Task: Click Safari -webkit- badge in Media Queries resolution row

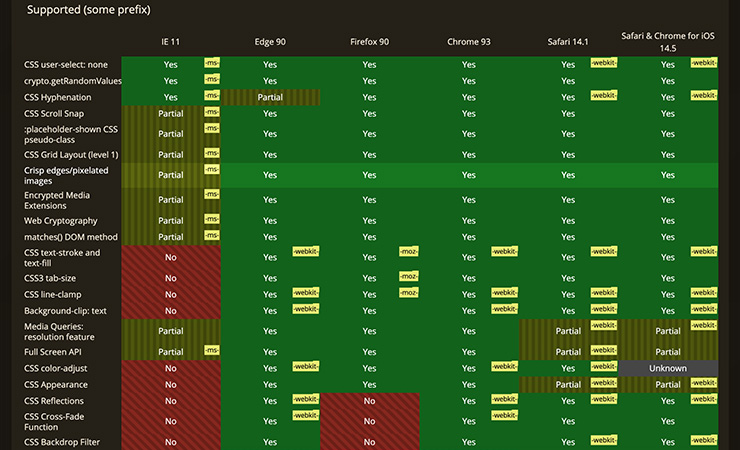Action: click(x=604, y=325)
